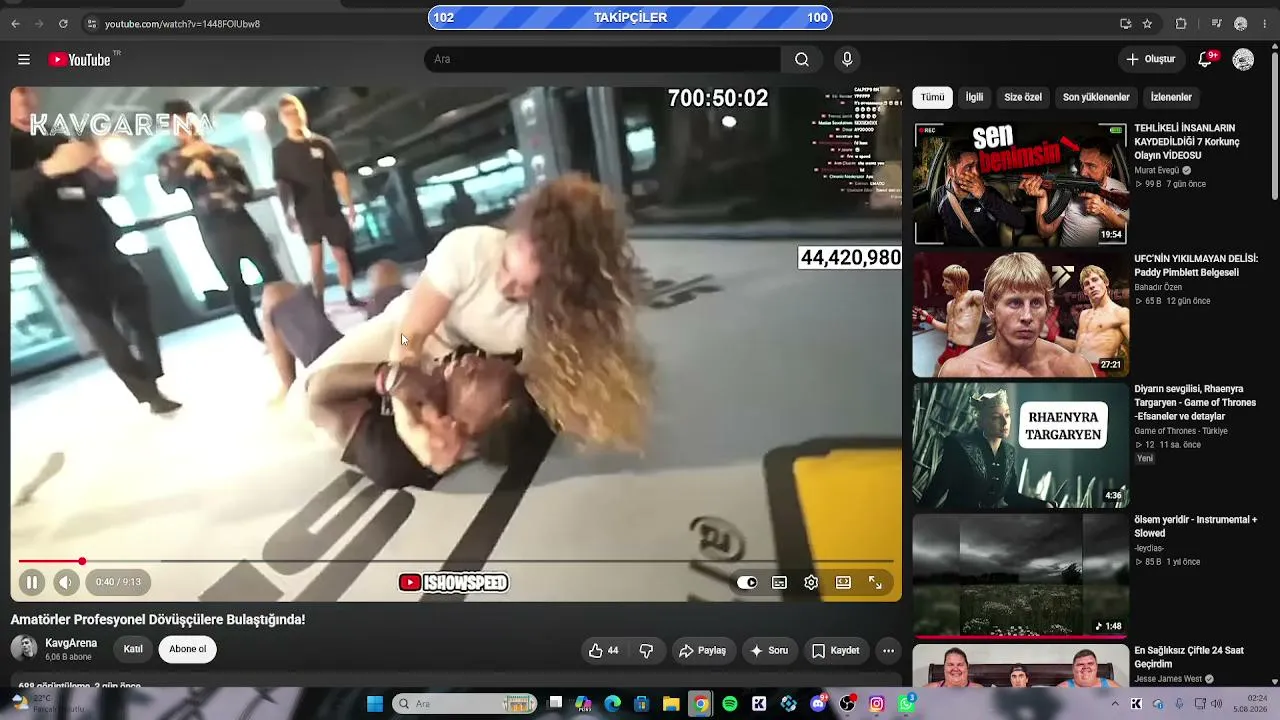
Task: Select the Size özel filter chip
Action: click(1023, 97)
